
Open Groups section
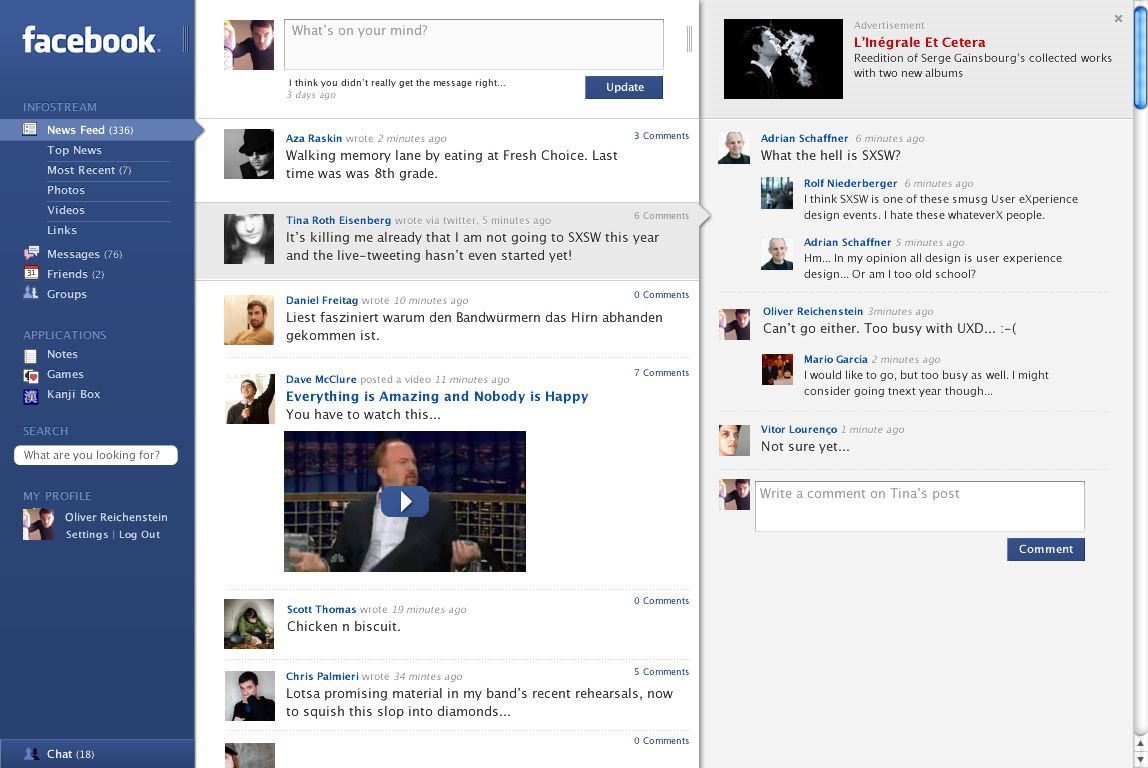pyautogui.click(x=67, y=294)
